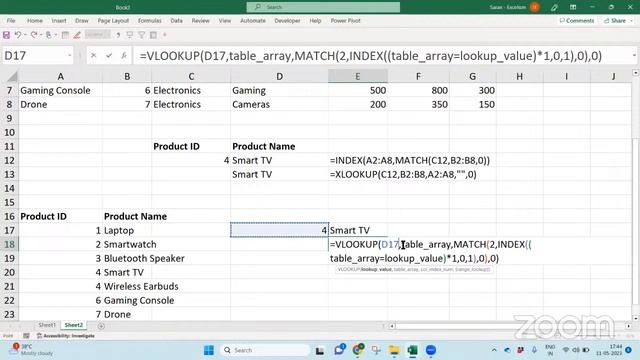Switch to Sheet1 tab
640x360 pixels.
tap(47, 325)
